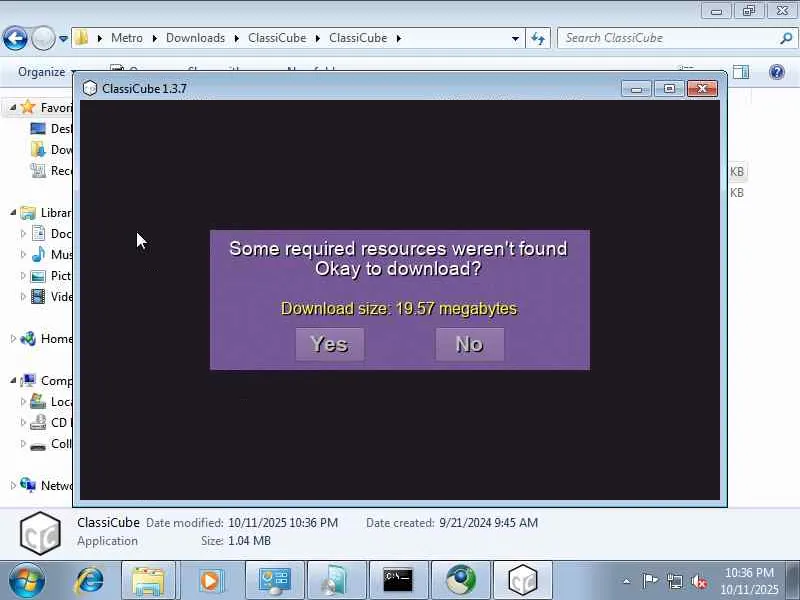
Task: Minimize the ClassiCube game window
Action: (x=636, y=89)
